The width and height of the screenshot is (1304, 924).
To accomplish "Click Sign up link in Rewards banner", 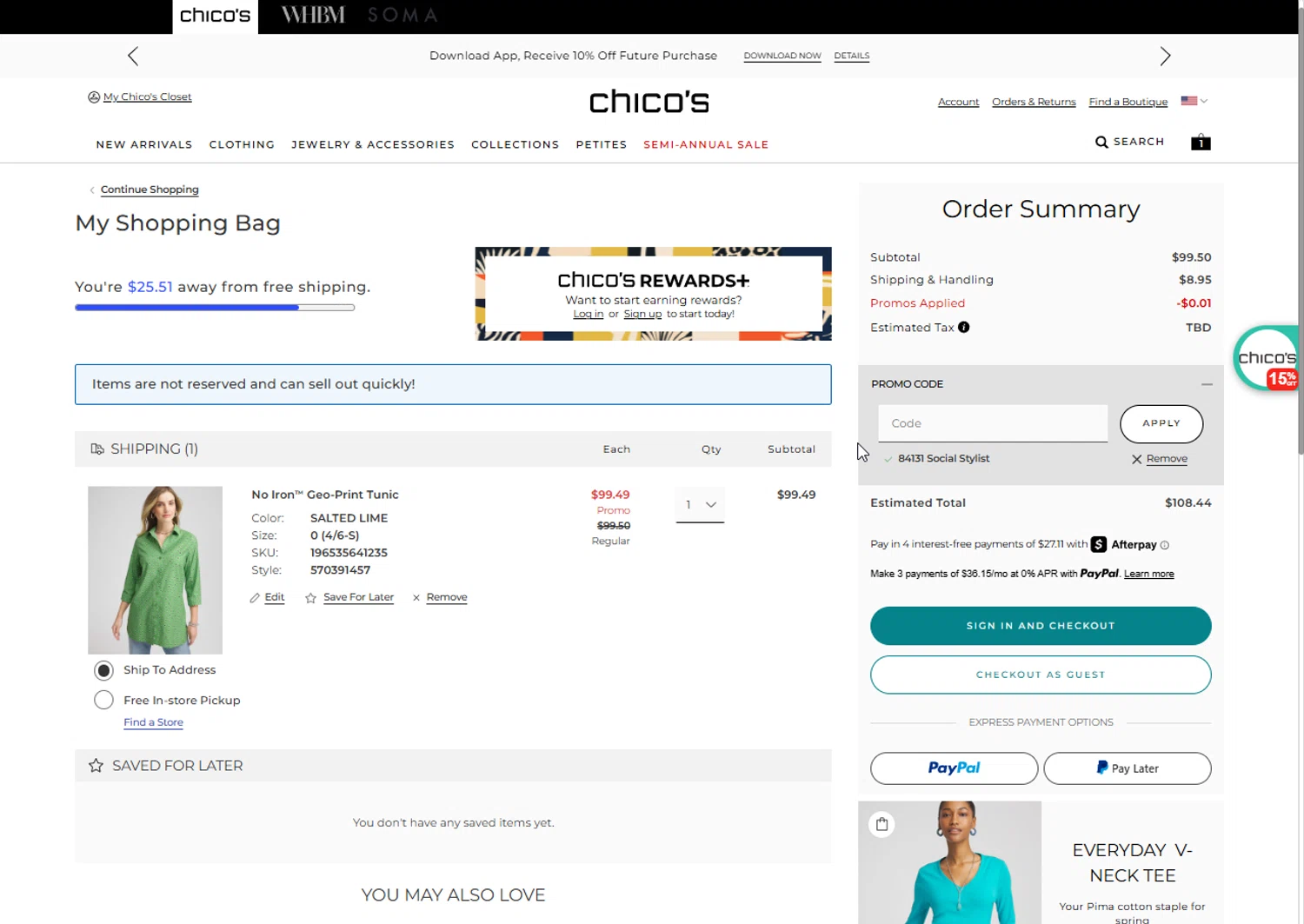I will pyautogui.click(x=642, y=315).
